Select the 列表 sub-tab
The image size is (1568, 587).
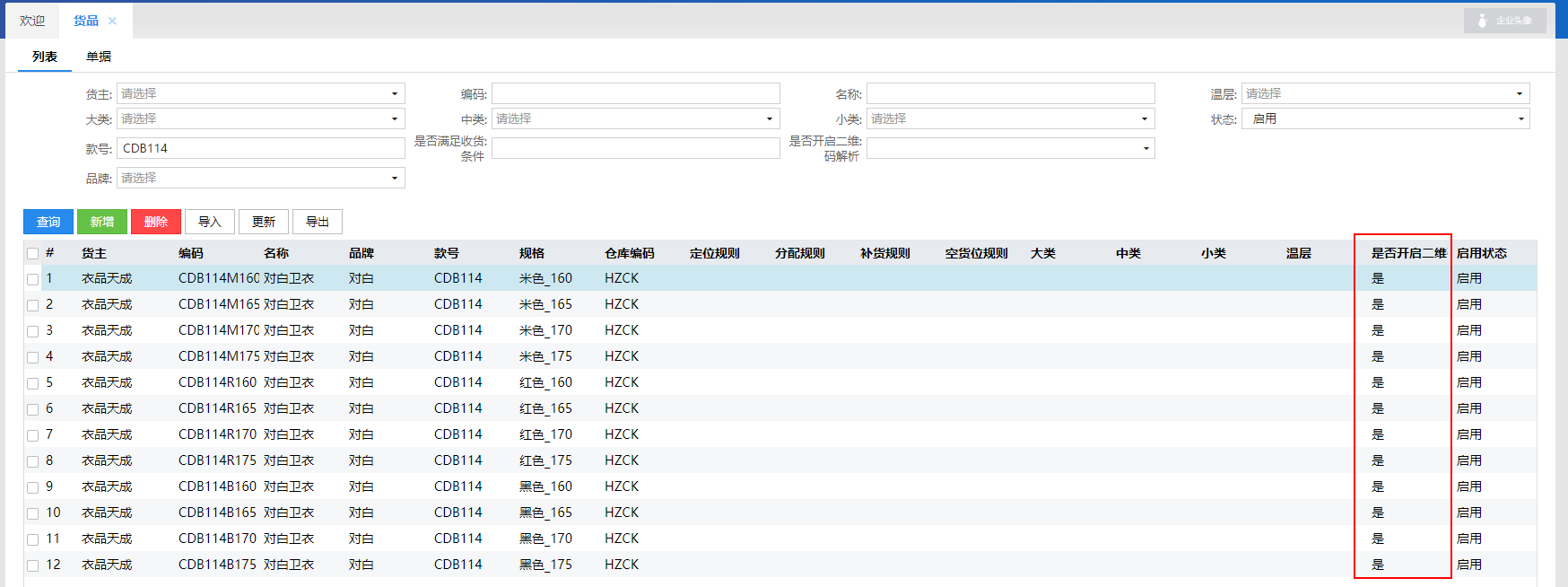pyautogui.click(x=45, y=57)
